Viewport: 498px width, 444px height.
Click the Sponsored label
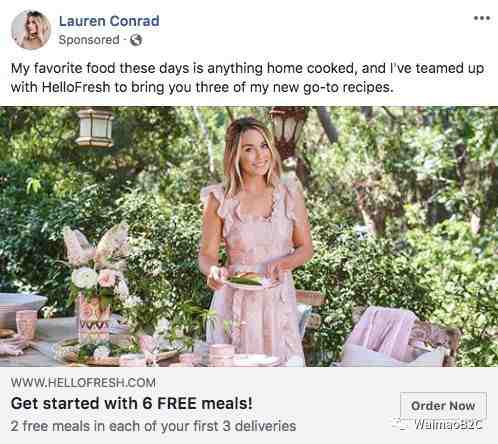point(89,40)
